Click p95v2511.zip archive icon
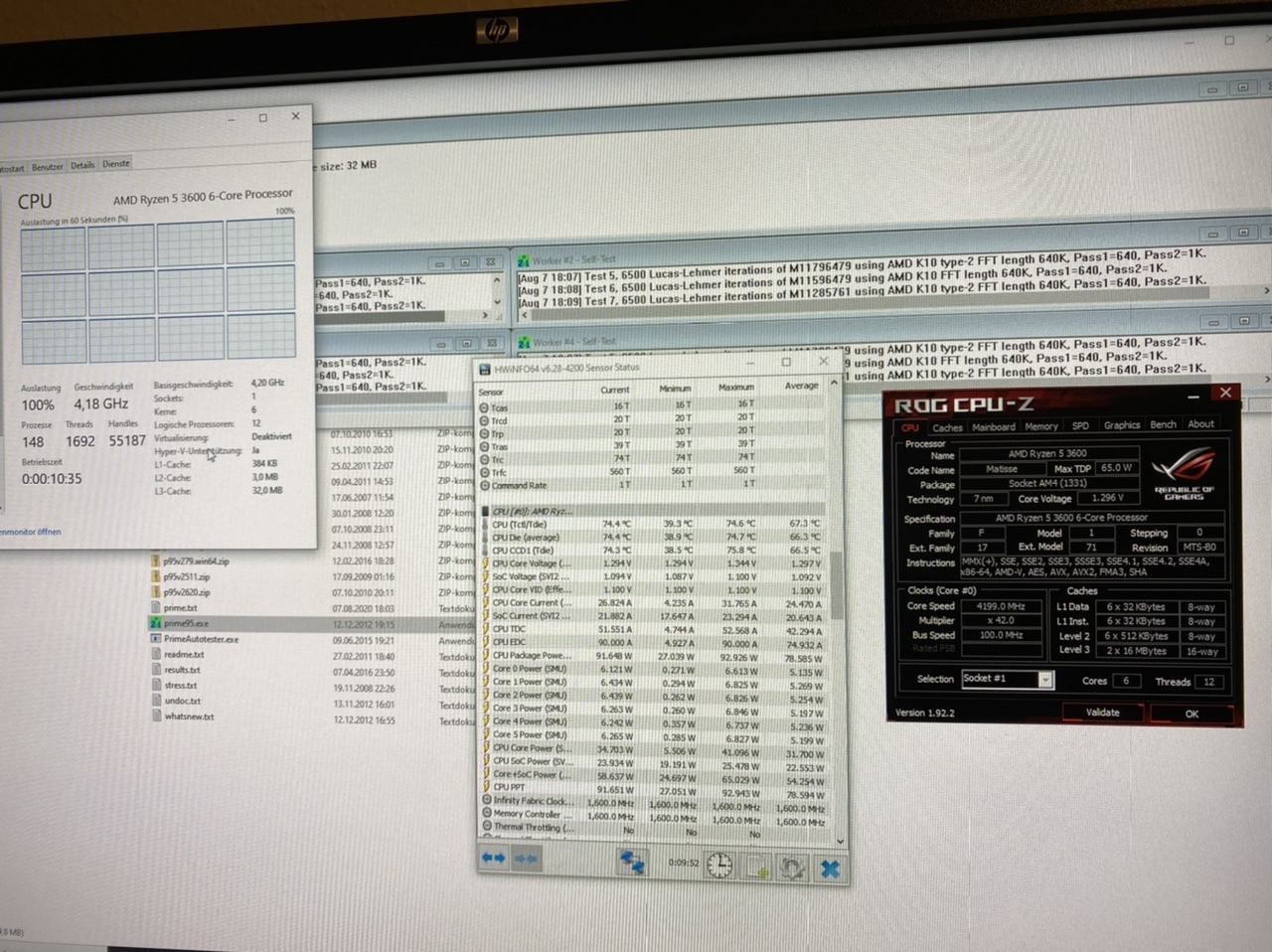This screenshot has width=1272, height=952. click(156, 576)
